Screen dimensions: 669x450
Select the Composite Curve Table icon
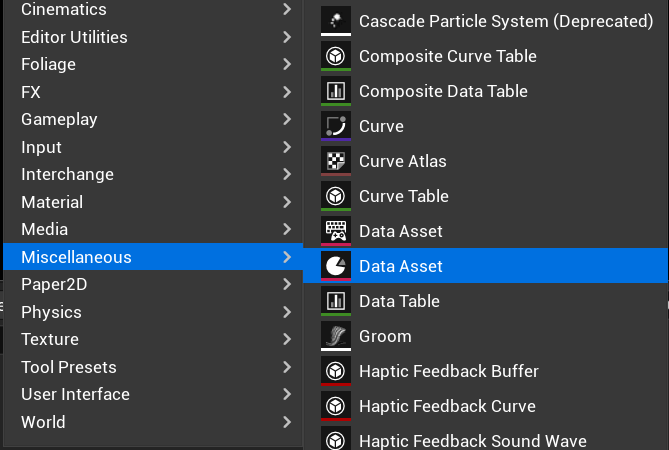point(336,56)
